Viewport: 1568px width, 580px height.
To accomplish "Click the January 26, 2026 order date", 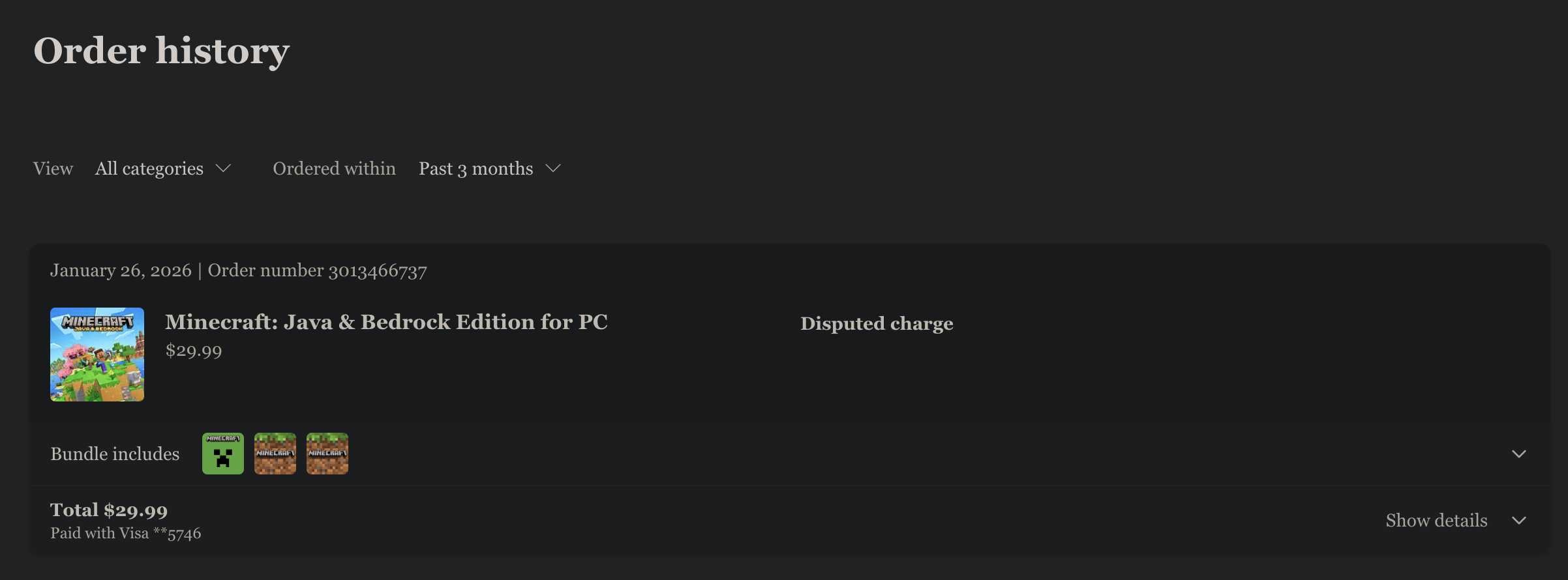I will point(121,270).
